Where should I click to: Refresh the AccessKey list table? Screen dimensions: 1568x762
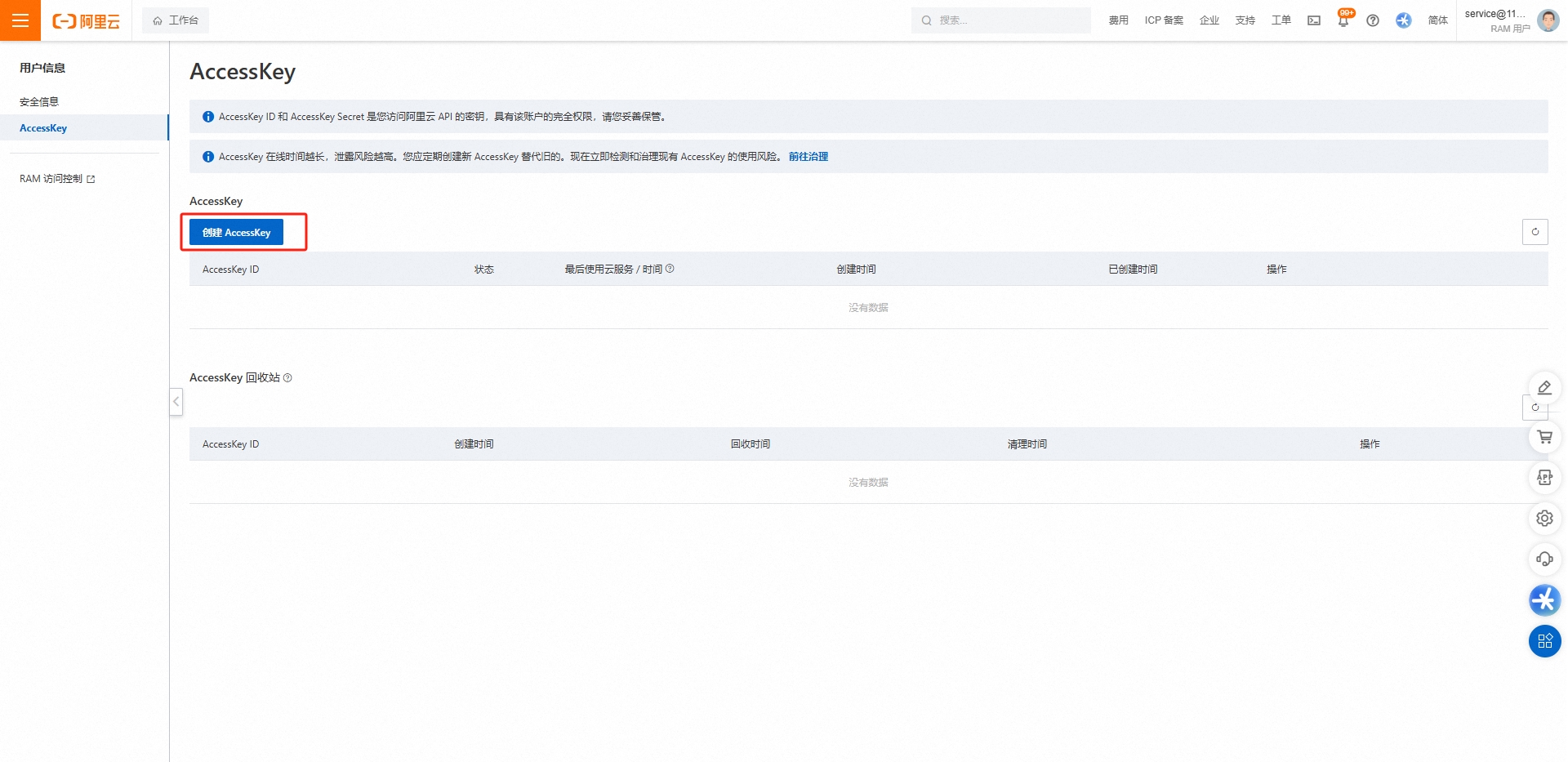(1535, 232)
